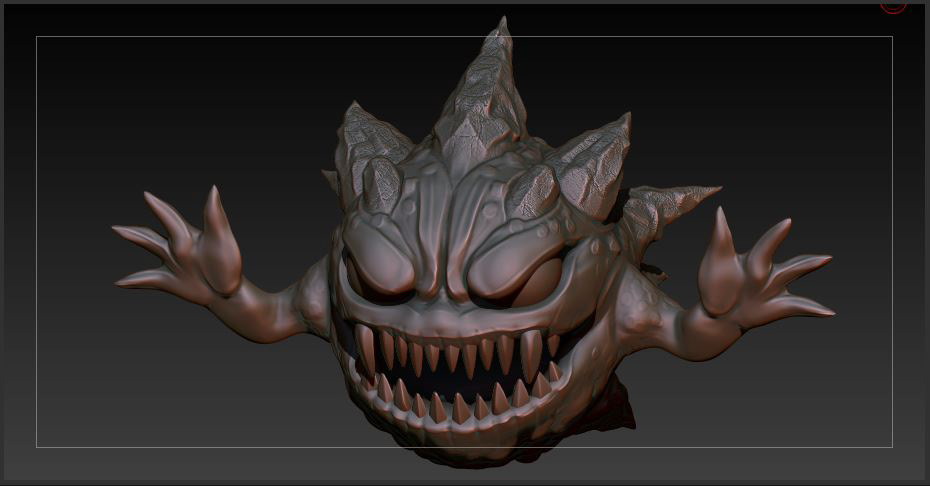Click the tallest rocky spike on monster's head
930x486 pixels.
coord(482,92)
